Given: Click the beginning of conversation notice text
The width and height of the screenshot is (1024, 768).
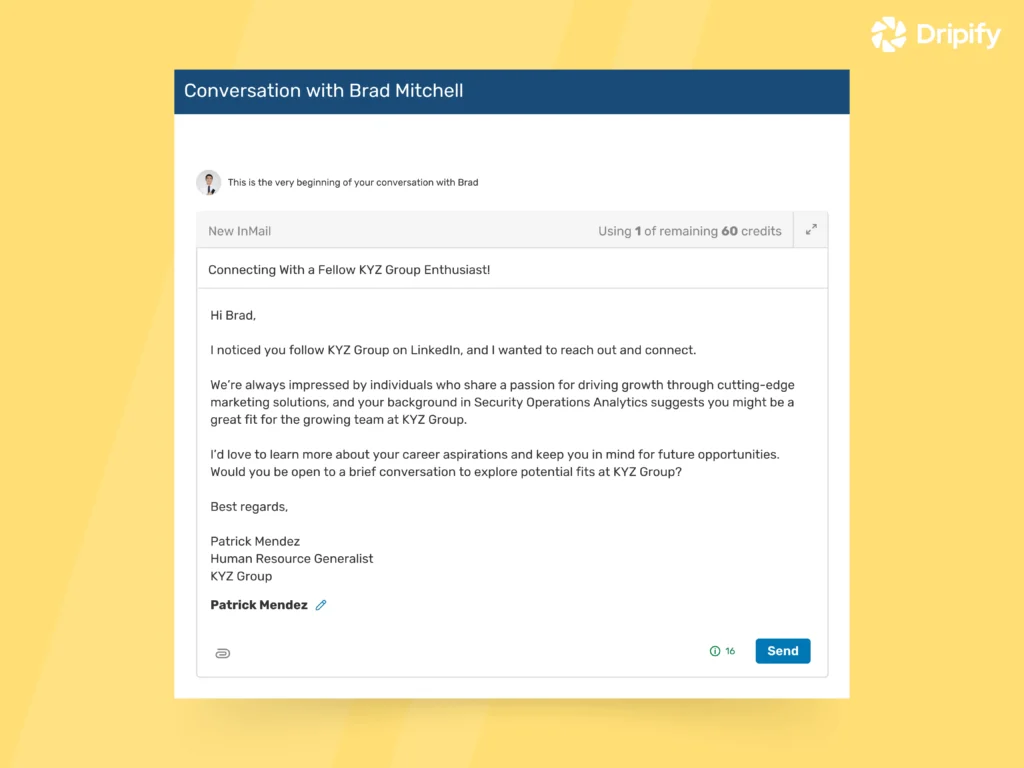Looking at the screenshot, I should click(x=352, y=182).
